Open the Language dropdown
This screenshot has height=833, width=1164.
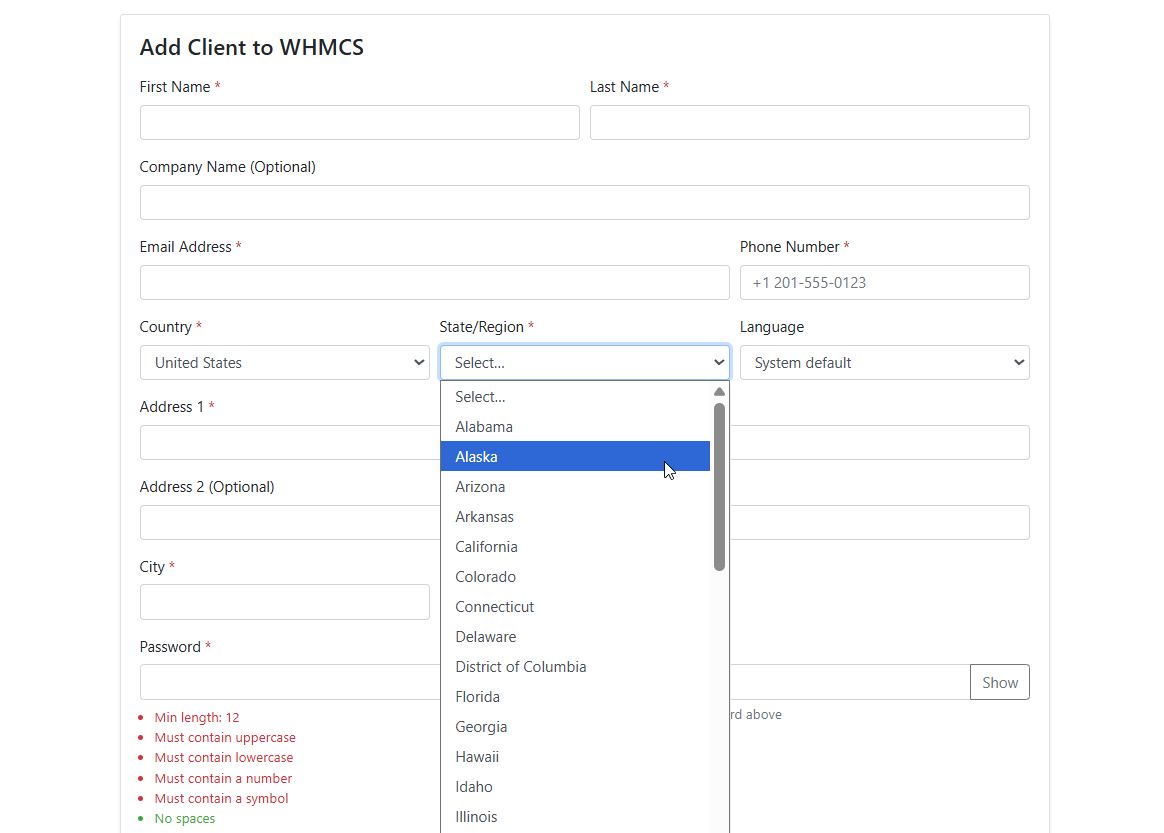[884, 363]
